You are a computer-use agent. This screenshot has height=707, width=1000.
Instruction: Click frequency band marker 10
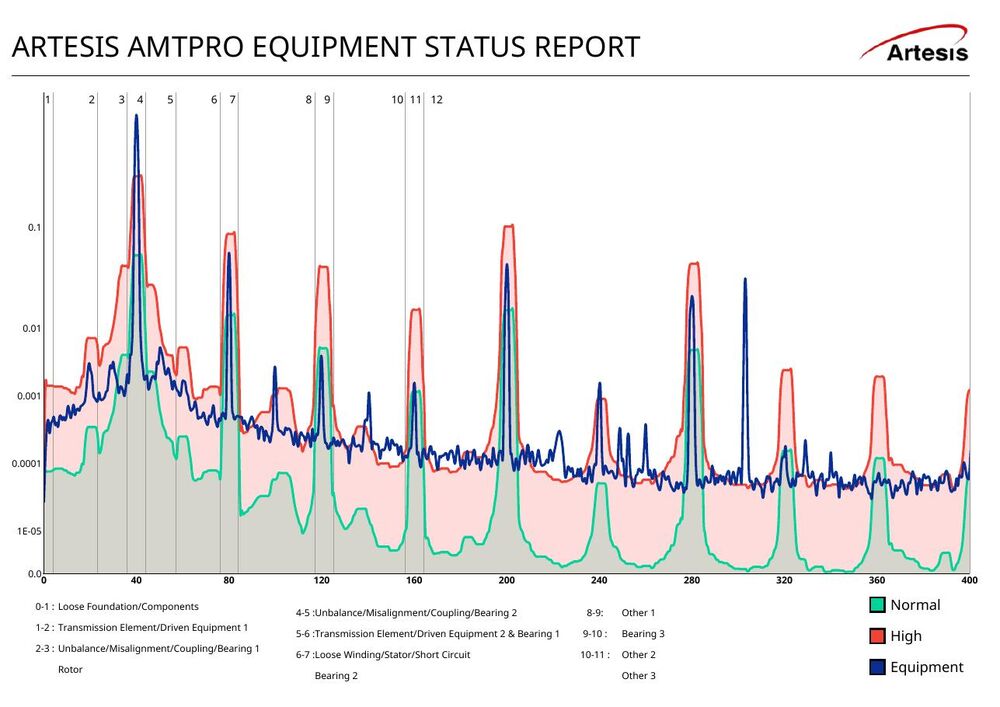[397, 99]
